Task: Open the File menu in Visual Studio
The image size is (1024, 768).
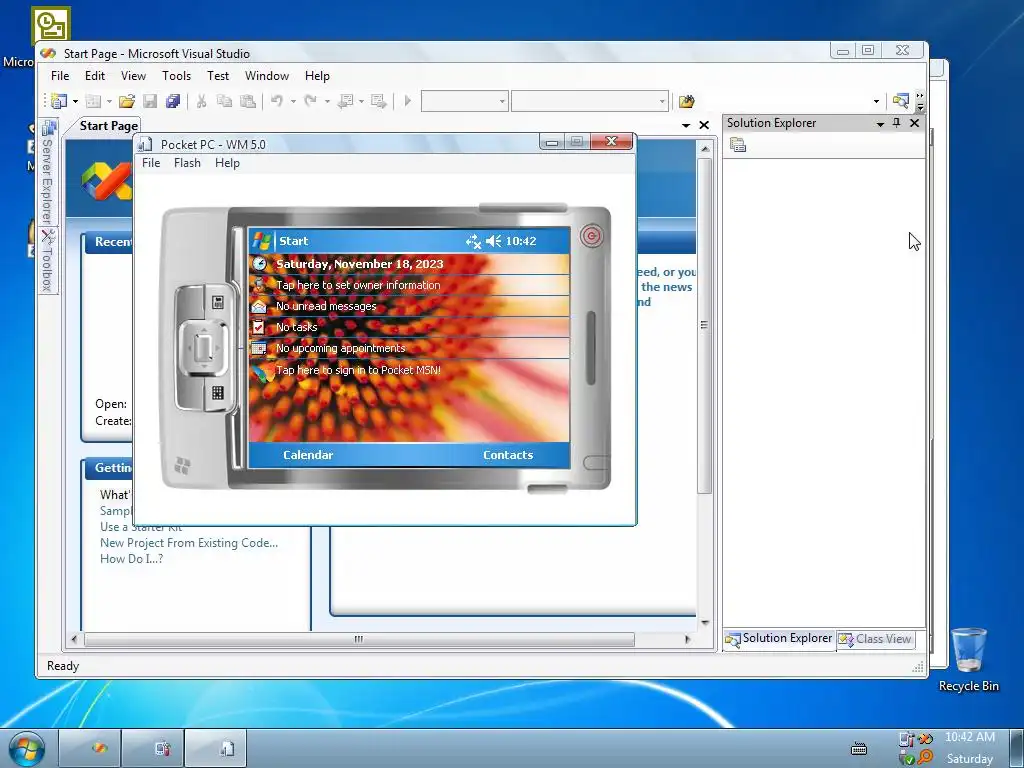Action: pyautogui.click(x=60, y=76)
